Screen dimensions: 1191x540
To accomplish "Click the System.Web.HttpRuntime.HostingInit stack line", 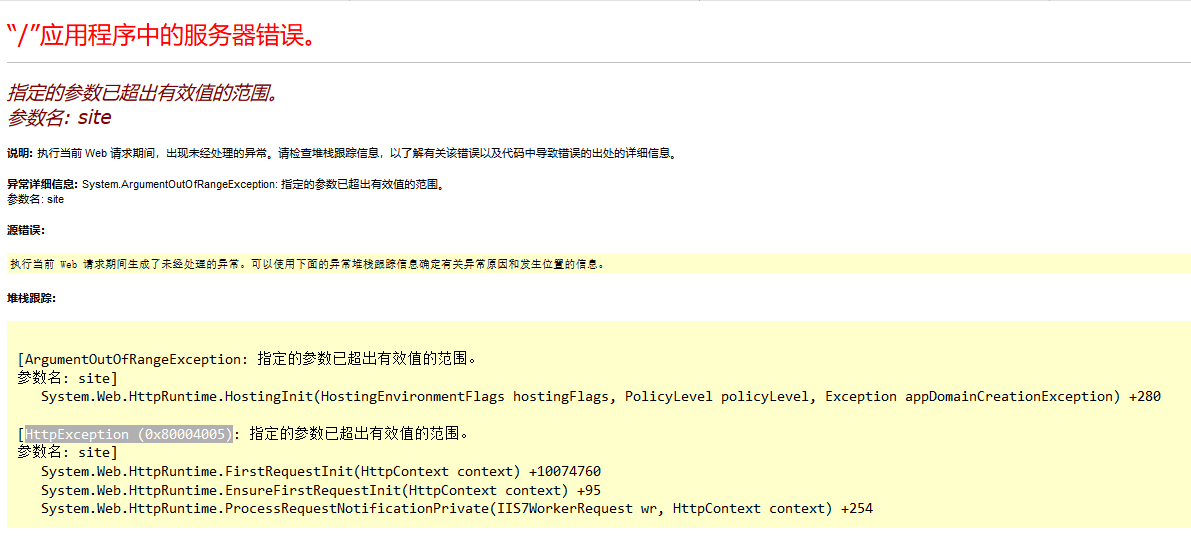I will click(601, 396).
